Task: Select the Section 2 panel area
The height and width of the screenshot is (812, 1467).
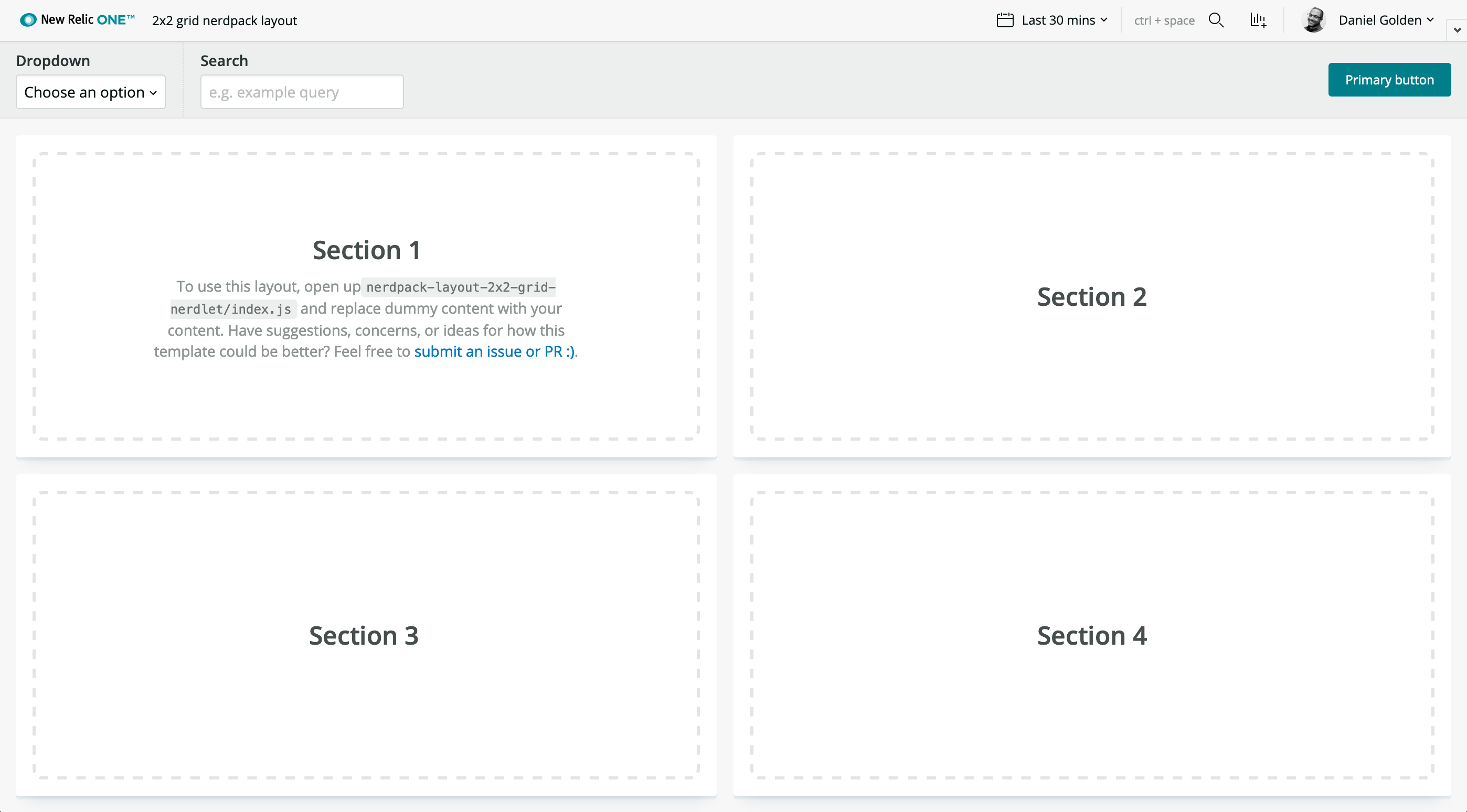Action: point(1092,296)
